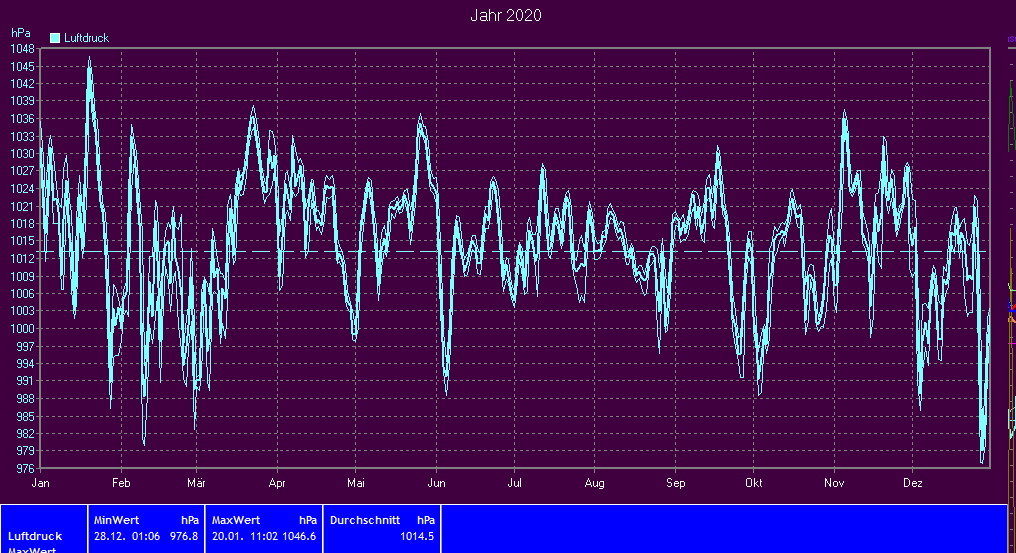
Task: Click the Dez label on the x-axis
Action: [x=913, y=483]
